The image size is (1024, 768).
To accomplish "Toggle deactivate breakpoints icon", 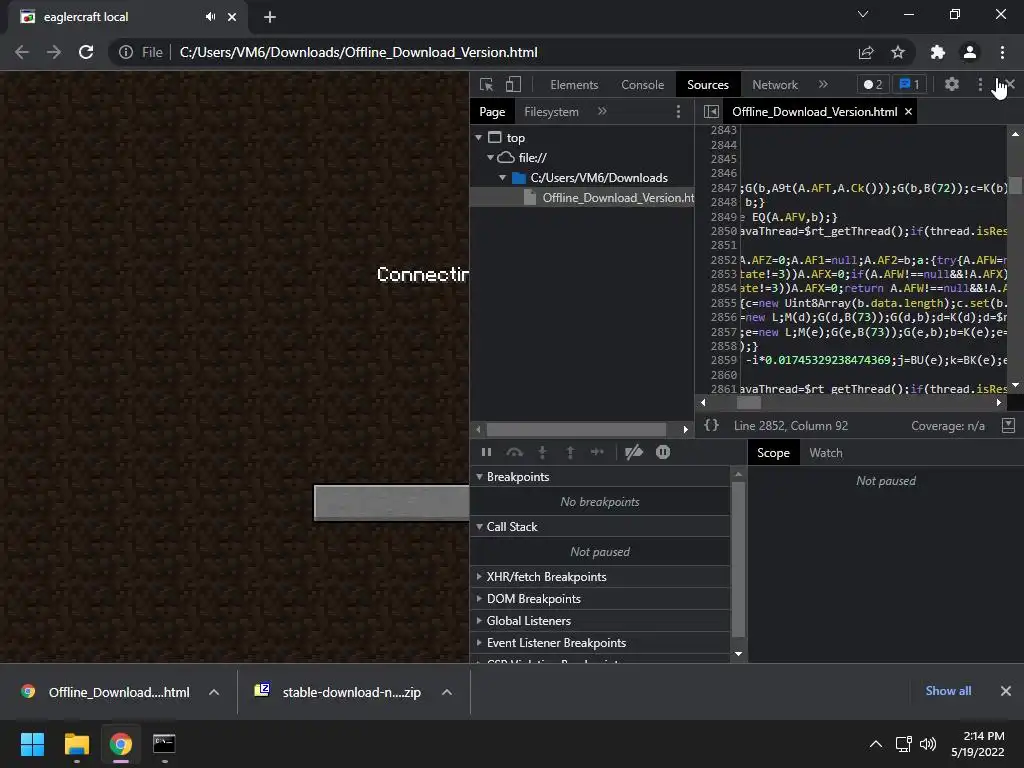I will [x=633, y=452].
